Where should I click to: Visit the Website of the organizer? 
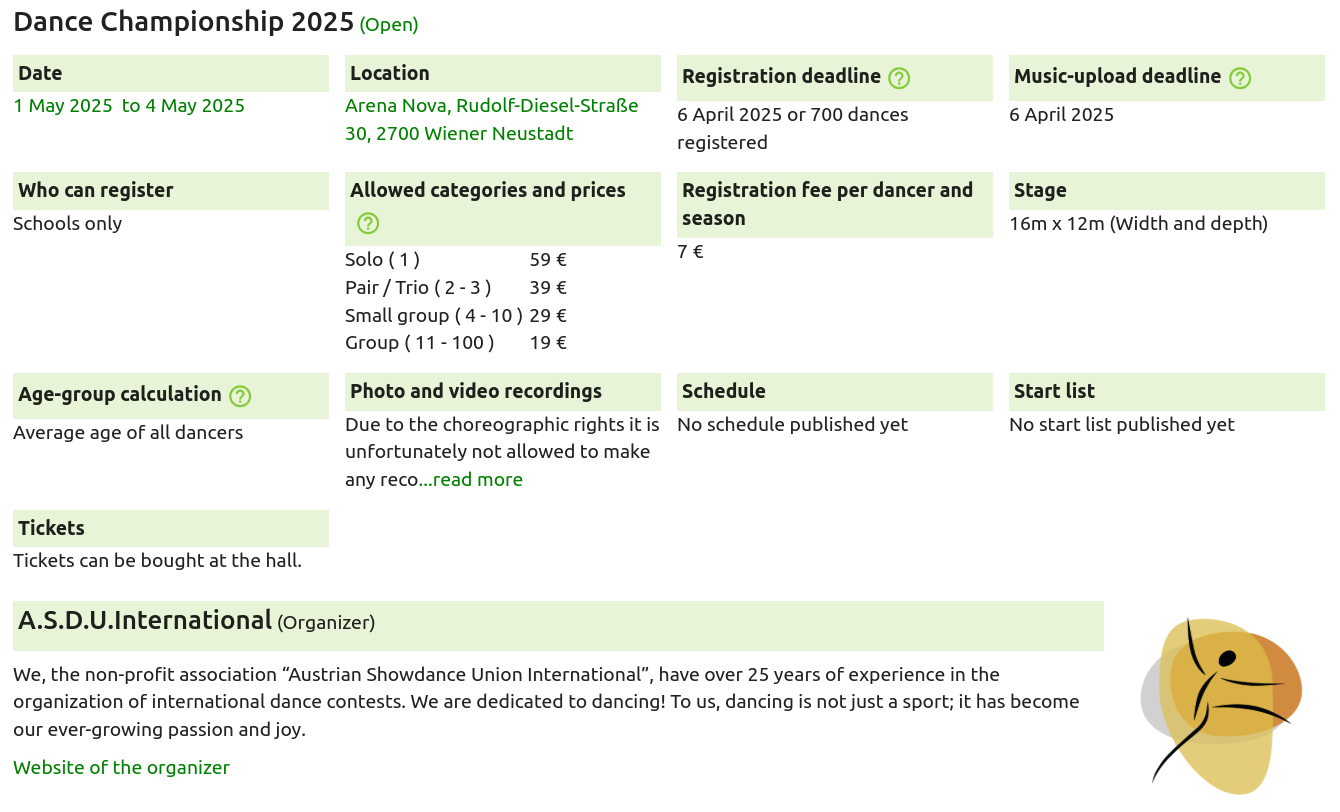click(121, 768)
